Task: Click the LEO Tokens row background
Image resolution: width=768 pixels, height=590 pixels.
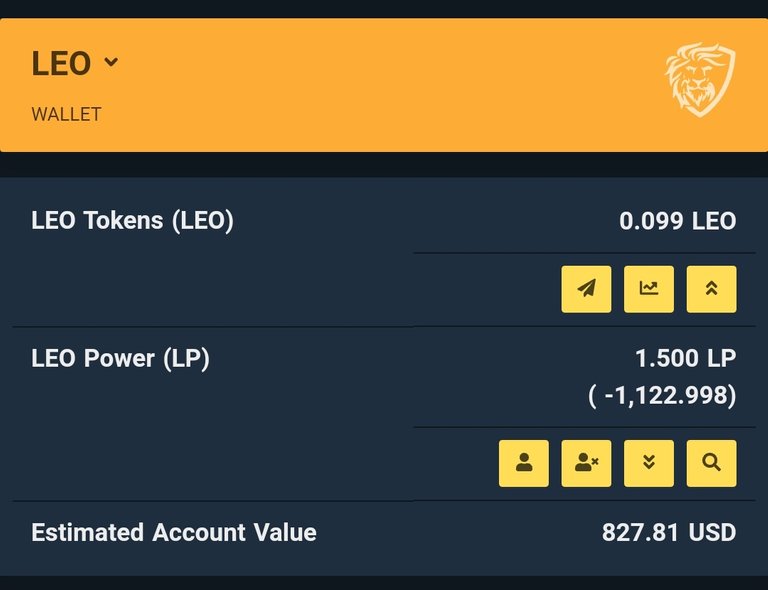Action: (384, 252)
